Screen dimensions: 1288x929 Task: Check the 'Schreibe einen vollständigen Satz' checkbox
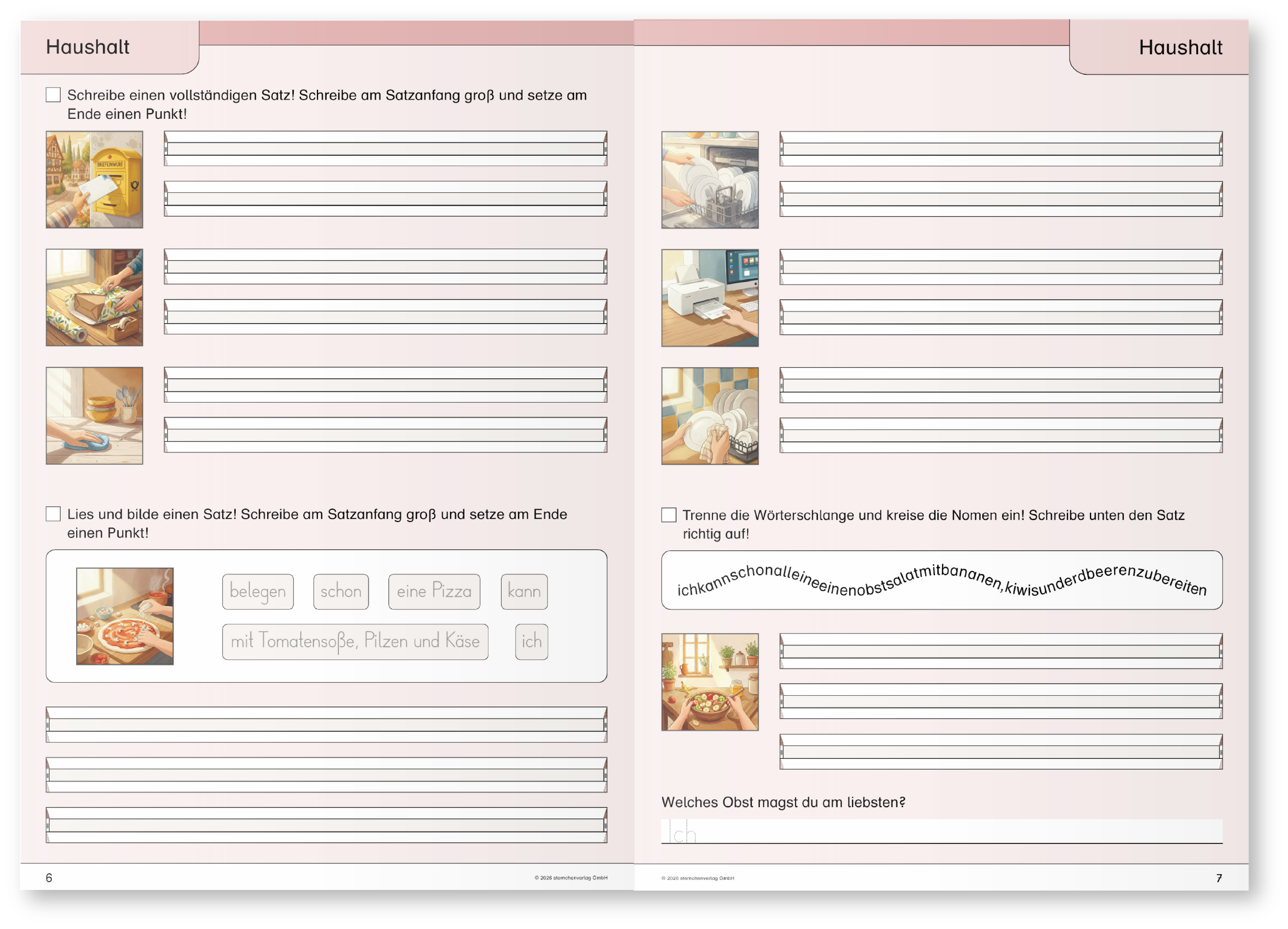53,95
